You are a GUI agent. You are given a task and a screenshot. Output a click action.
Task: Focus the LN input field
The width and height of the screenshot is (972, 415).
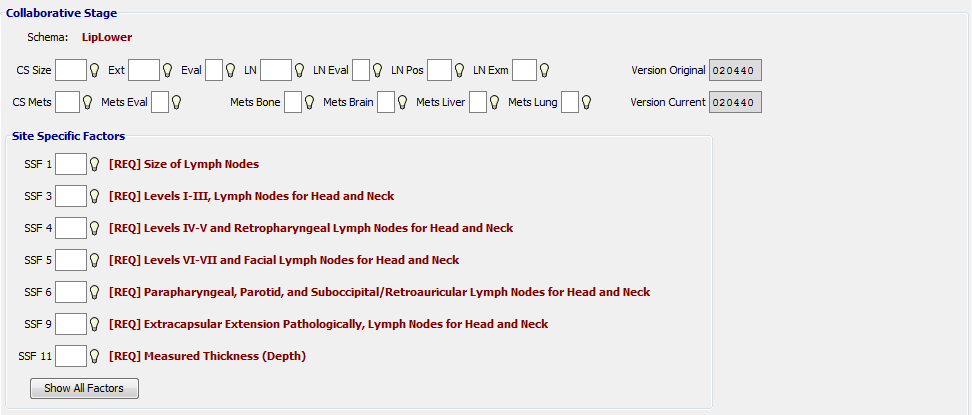[x=276, y=70]
